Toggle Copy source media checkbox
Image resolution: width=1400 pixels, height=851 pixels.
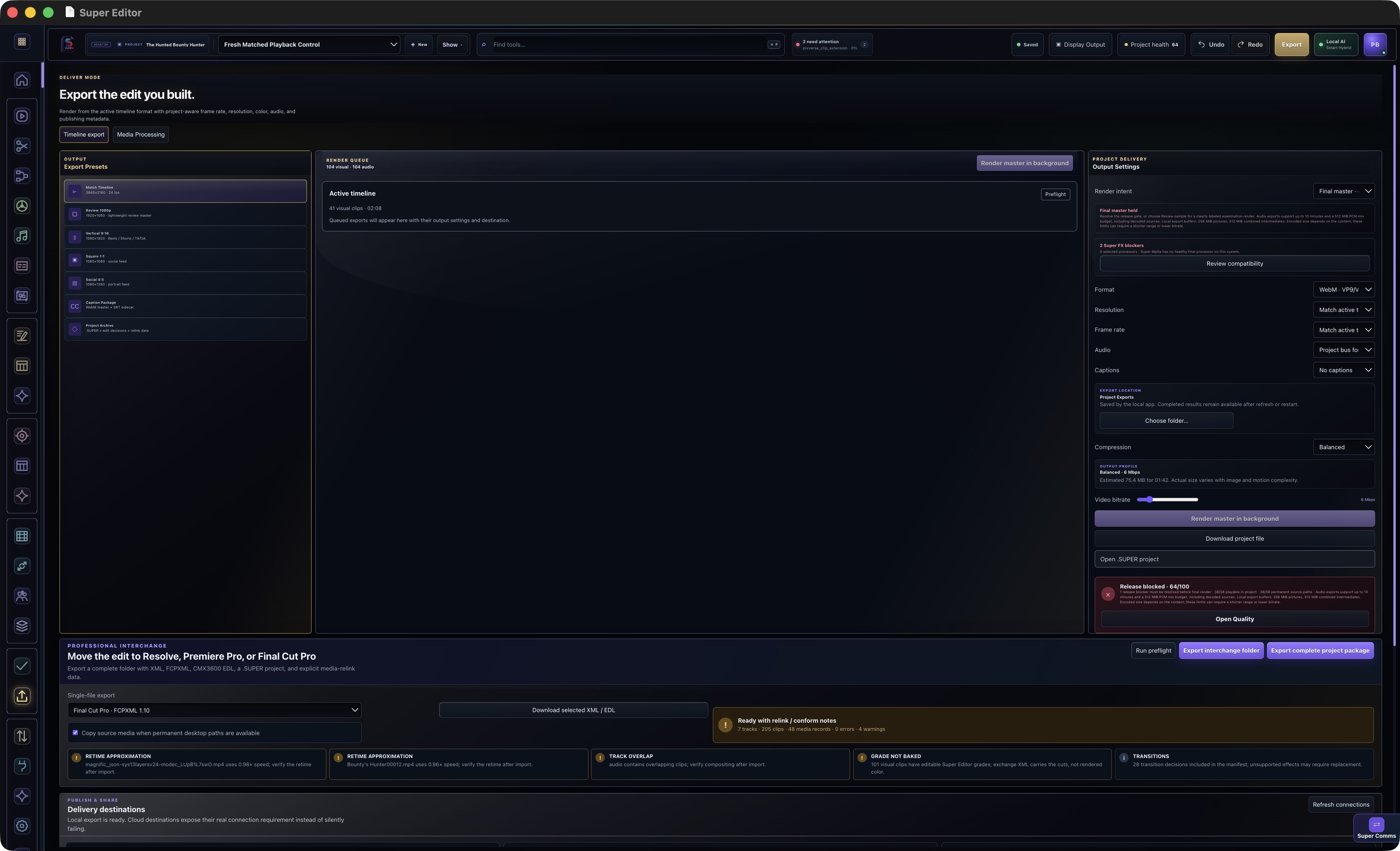(75, 733)
